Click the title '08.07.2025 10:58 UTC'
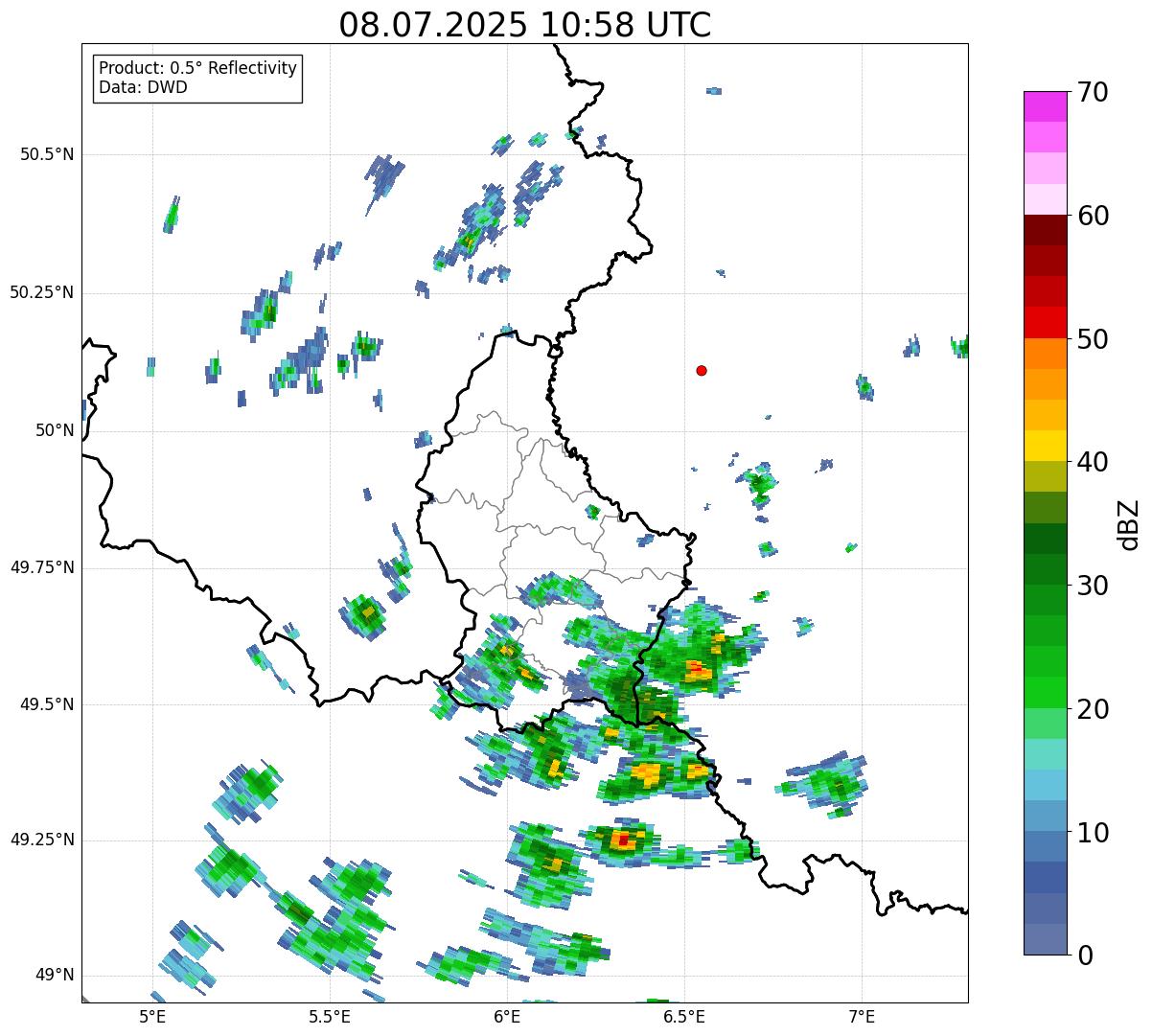The height and width of the screenshot is (1036, 1152). click(x=525, y=24)
